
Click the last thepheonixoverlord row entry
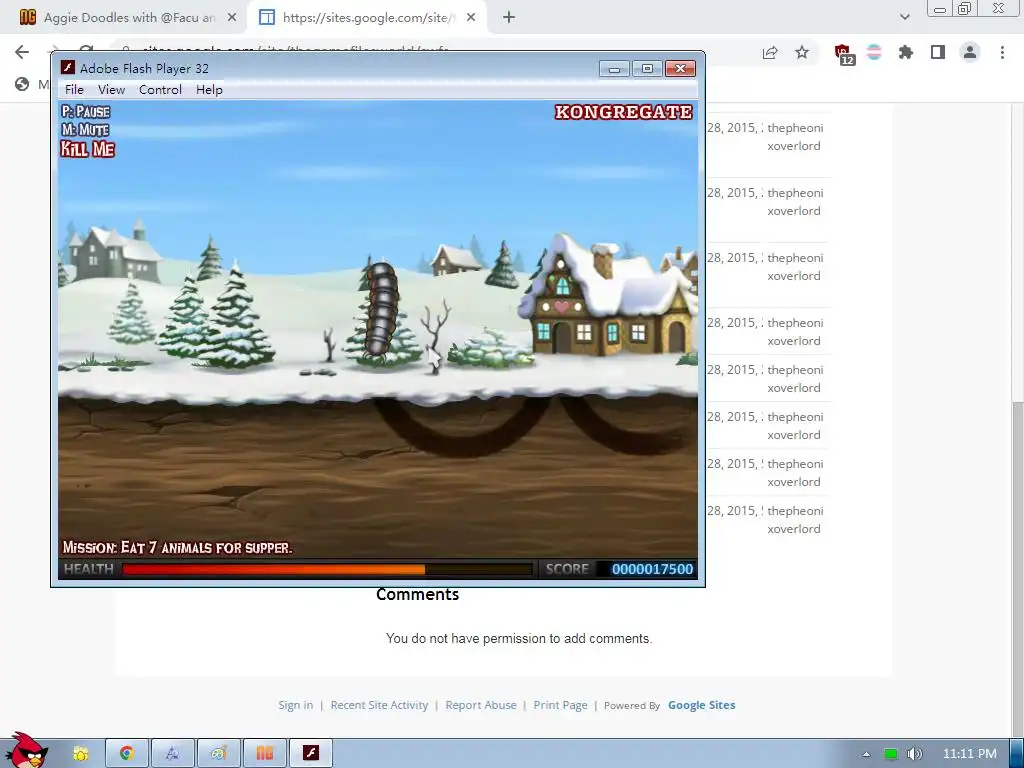[795, 520]
